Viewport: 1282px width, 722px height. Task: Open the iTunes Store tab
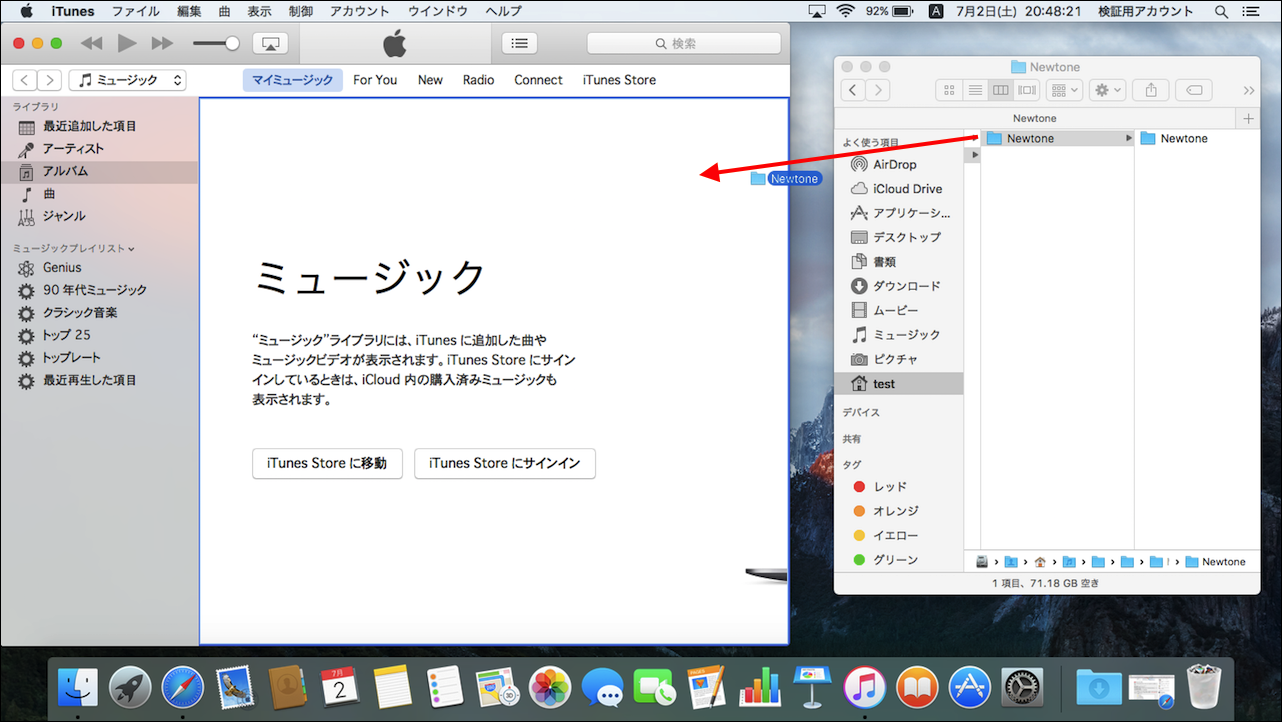click(x=619, y=80)
